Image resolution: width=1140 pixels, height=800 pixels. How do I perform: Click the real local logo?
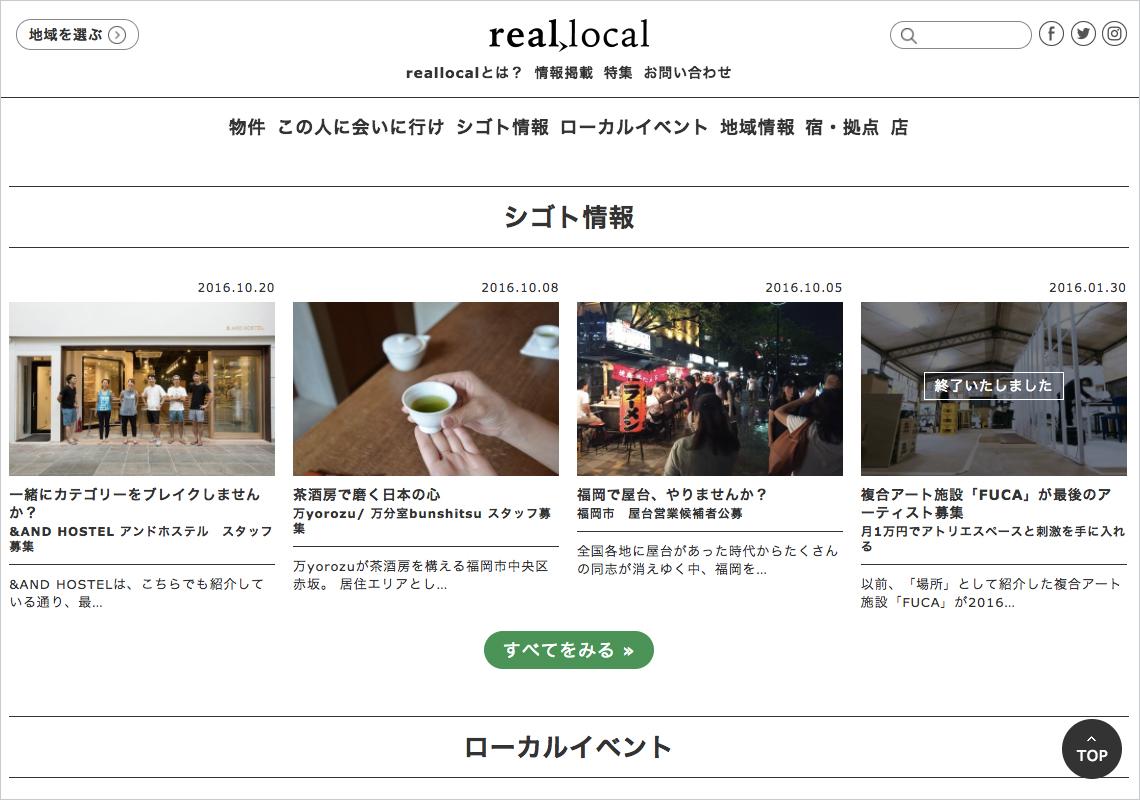coord(569,34)
